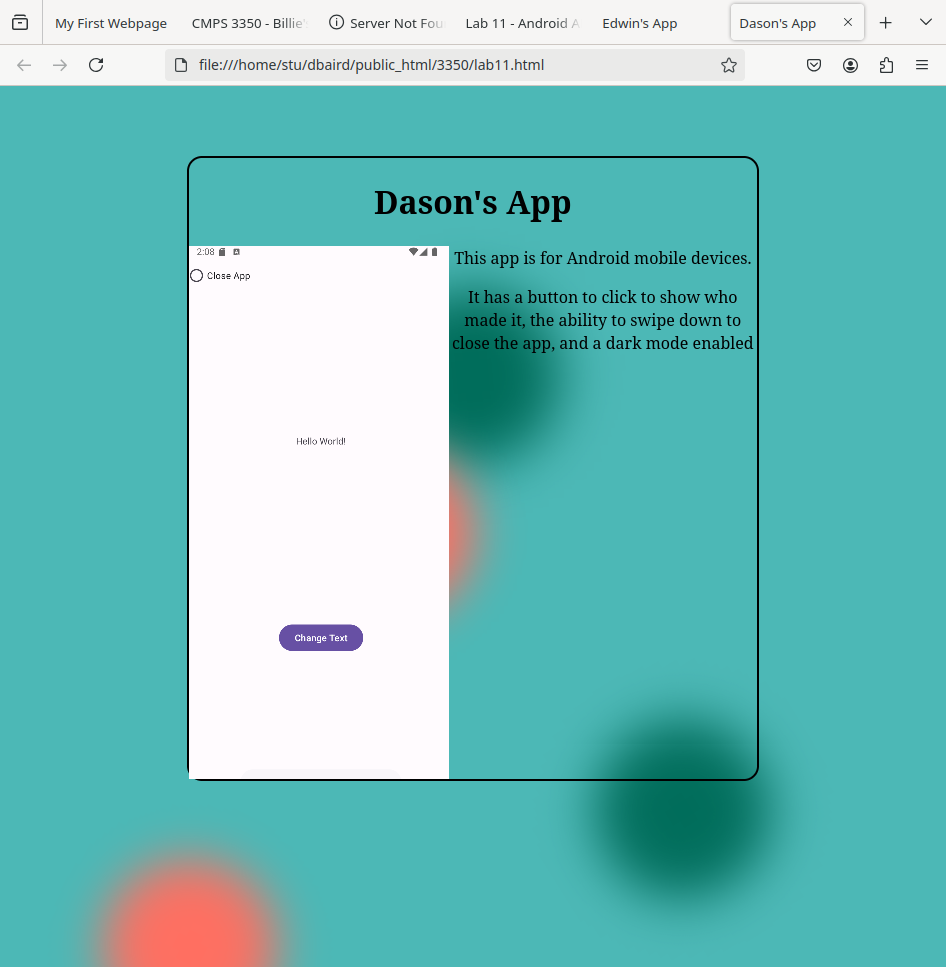Switch to the My First Webpage tab
The width and height of the screenshot is (946, 967).
pos(111,23)
